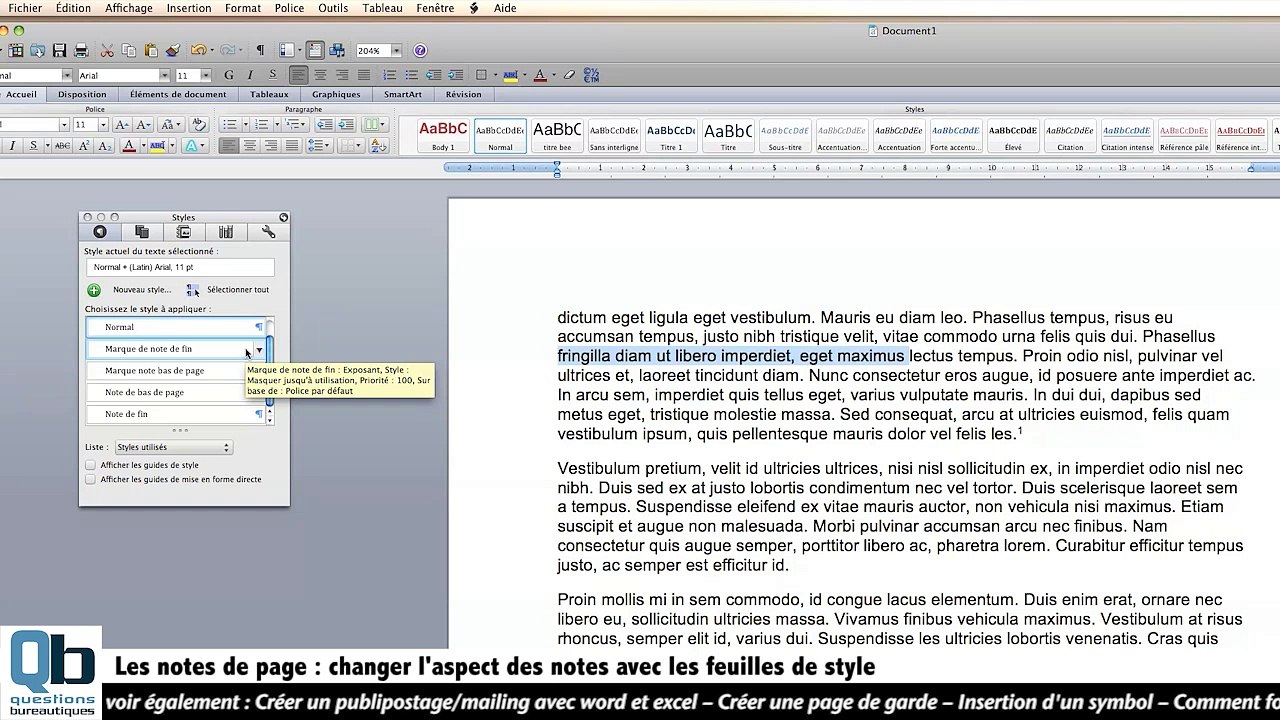Toggle center alignment in formatting toolbar
Viewport: 1280px width, 720px height.
pos(320,75)
